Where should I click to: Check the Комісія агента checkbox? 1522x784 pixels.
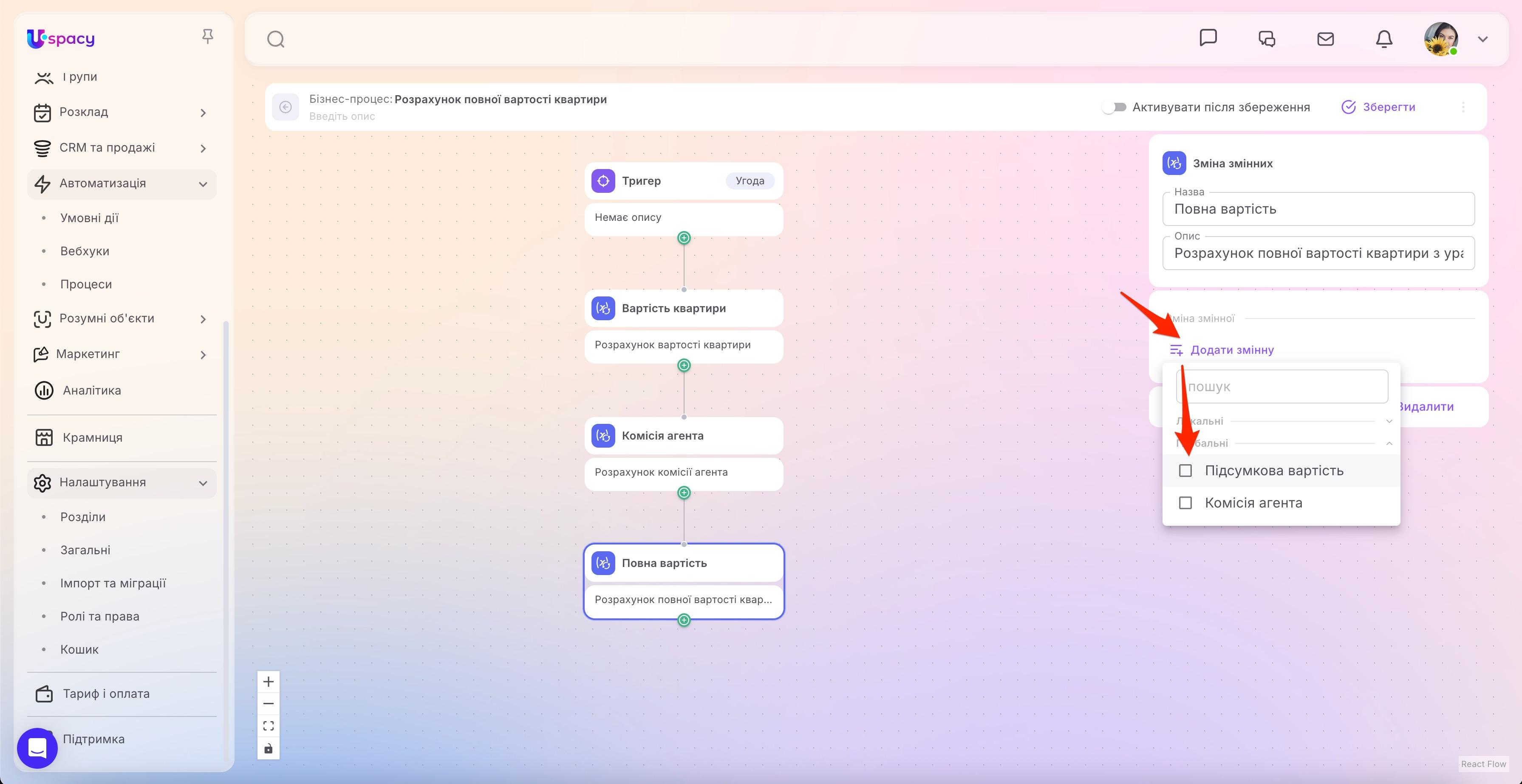pyautogui.click(x=1185, y=503)
